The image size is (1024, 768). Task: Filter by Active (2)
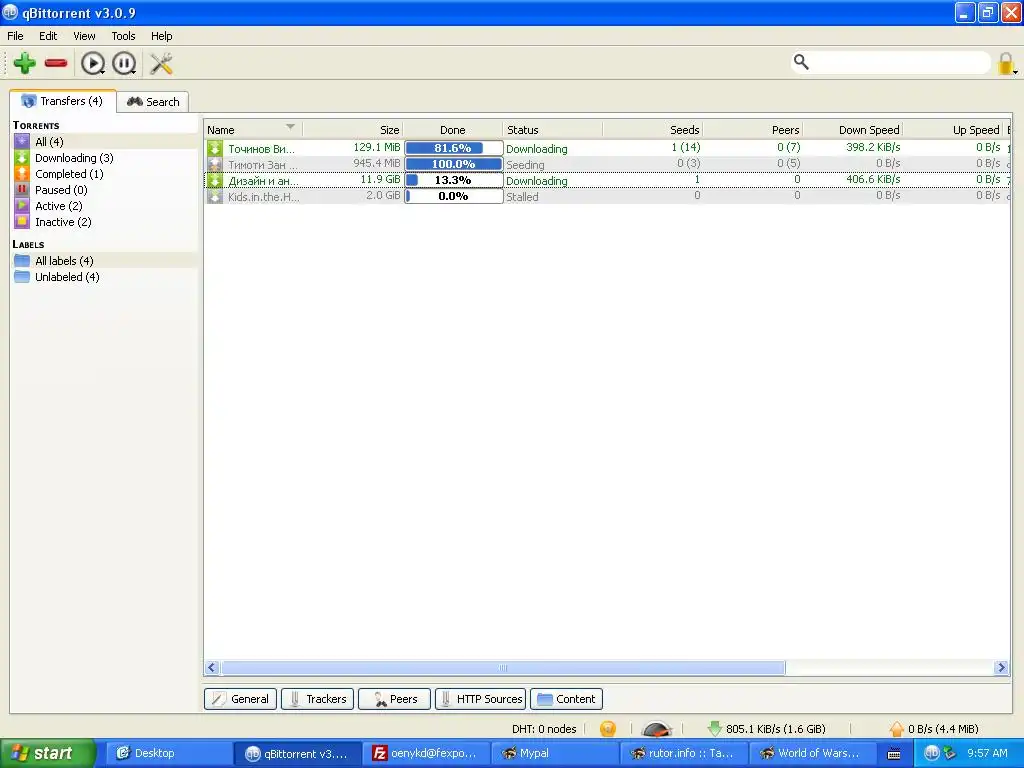104,206
